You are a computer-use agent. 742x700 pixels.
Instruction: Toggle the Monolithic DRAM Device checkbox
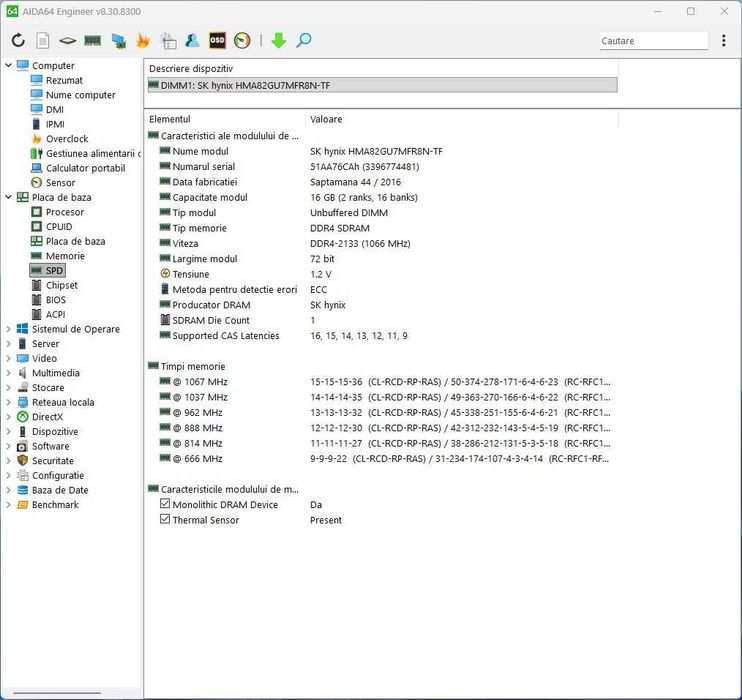tap(165, 504)
